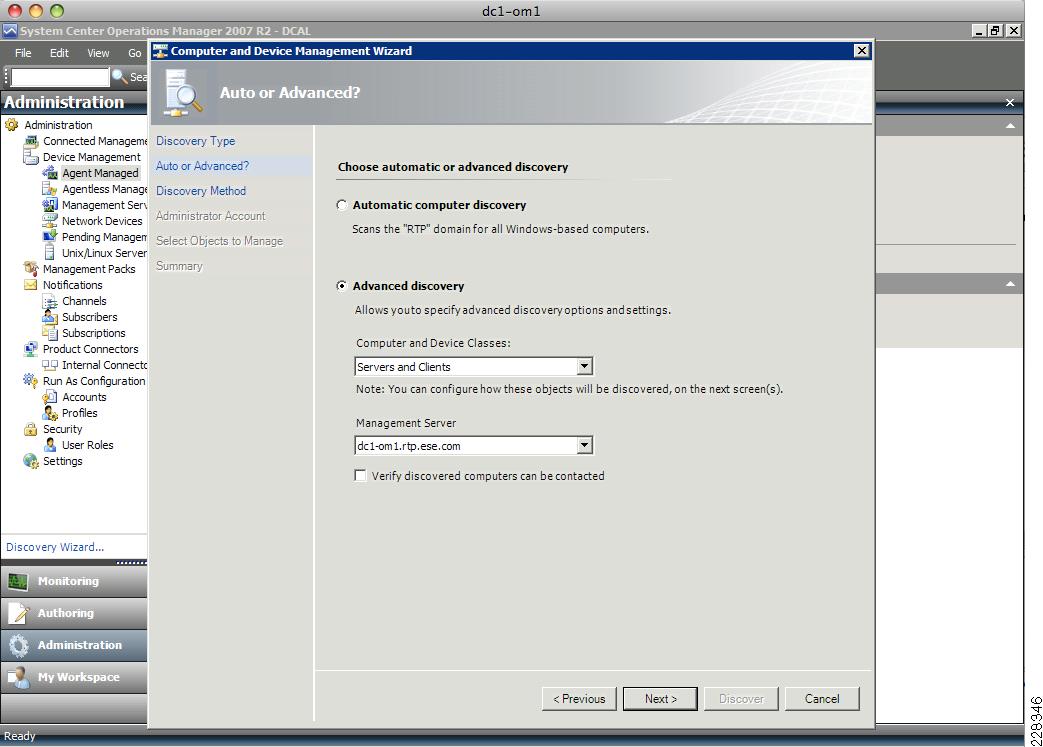The height and width of the screenshot is (747, 1043).
Task: Click the Run As Configuration icon
Action: pos(31,380)
